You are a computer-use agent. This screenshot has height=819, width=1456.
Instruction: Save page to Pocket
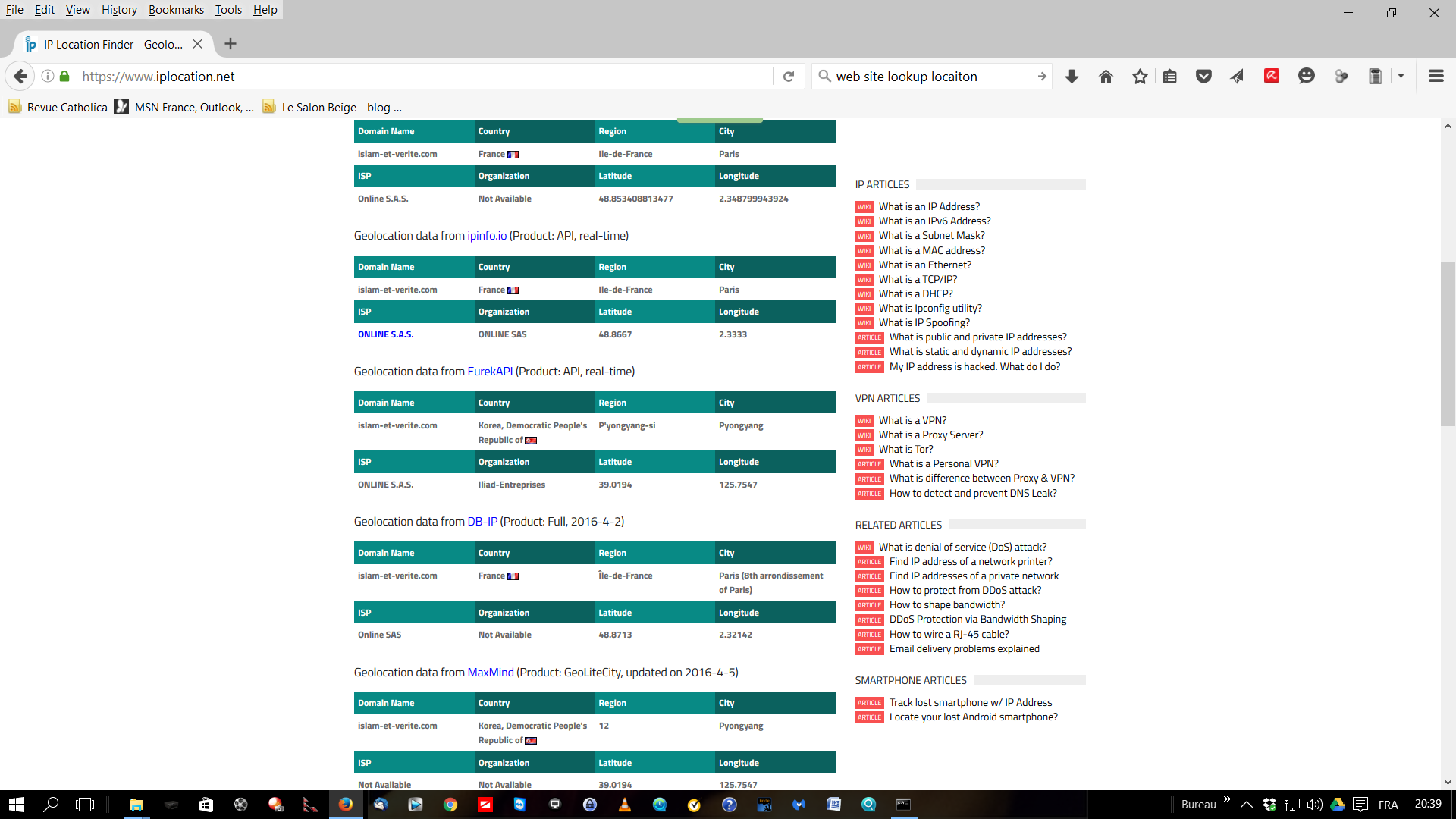coord(1203,77)
